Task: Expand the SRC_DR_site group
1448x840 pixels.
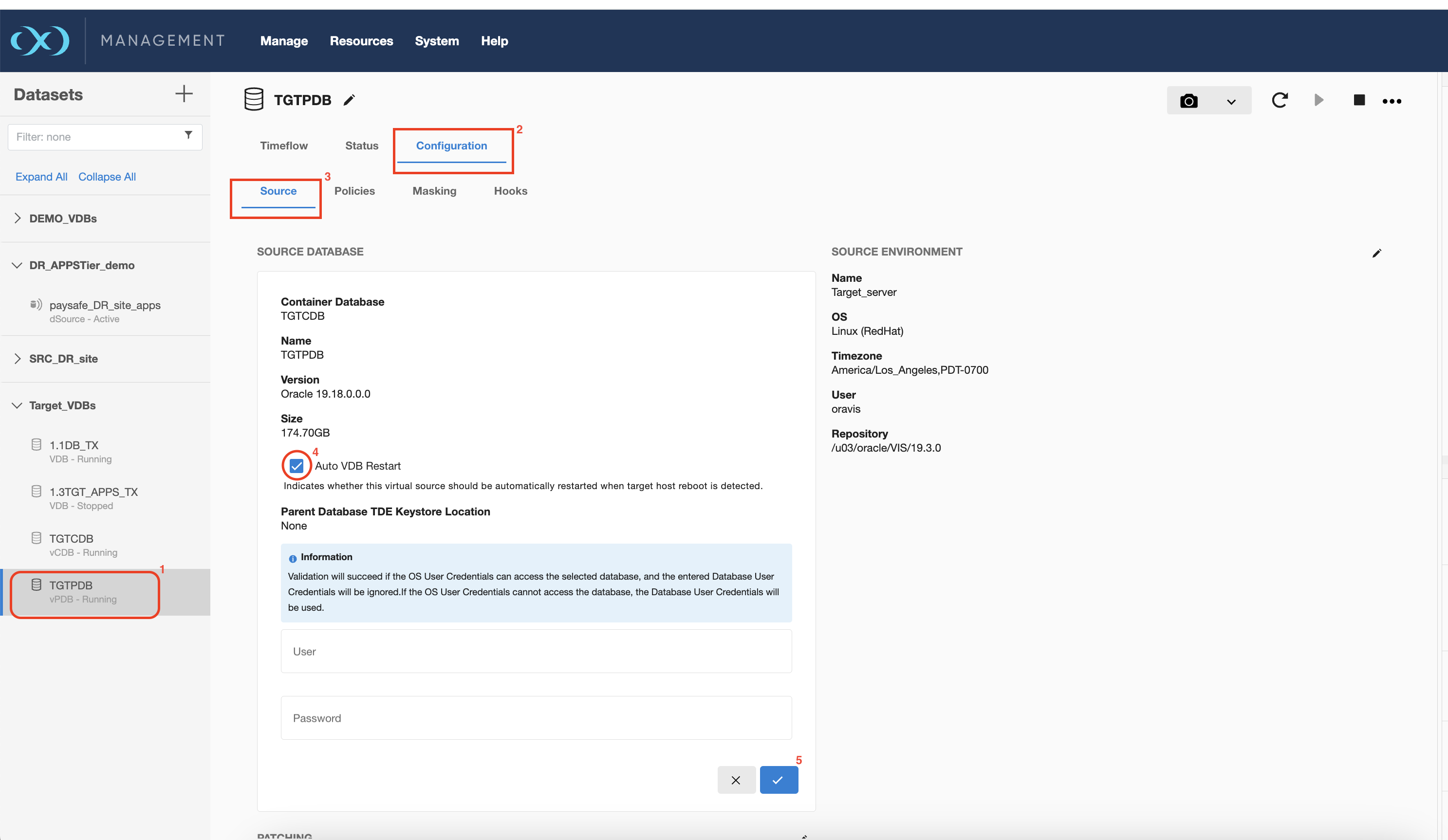Action: pos(17,358)
